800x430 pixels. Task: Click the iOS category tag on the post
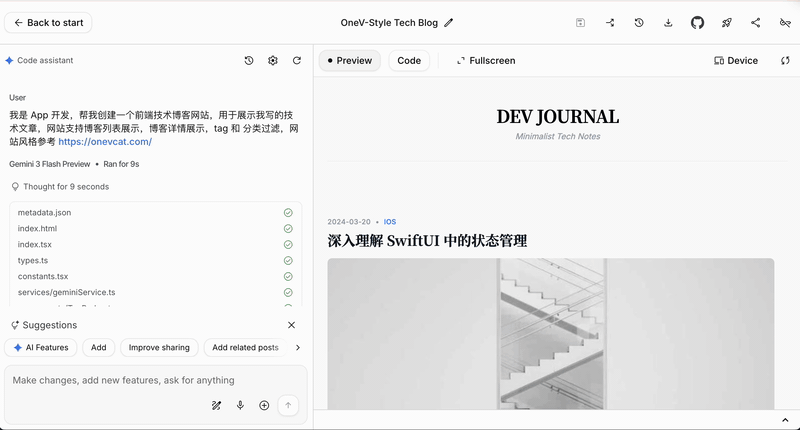coord(390,222)
